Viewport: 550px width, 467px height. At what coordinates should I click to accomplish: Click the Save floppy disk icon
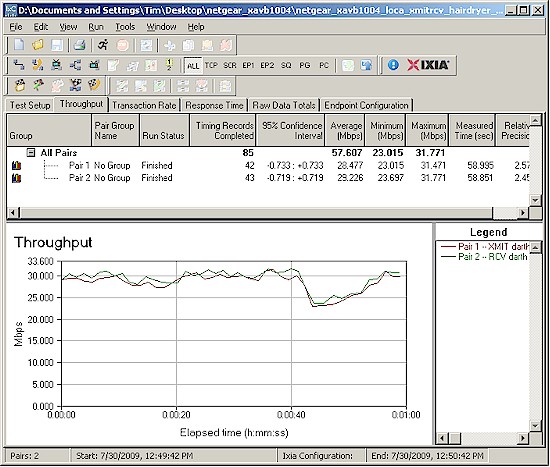click(x=56, y=45)
